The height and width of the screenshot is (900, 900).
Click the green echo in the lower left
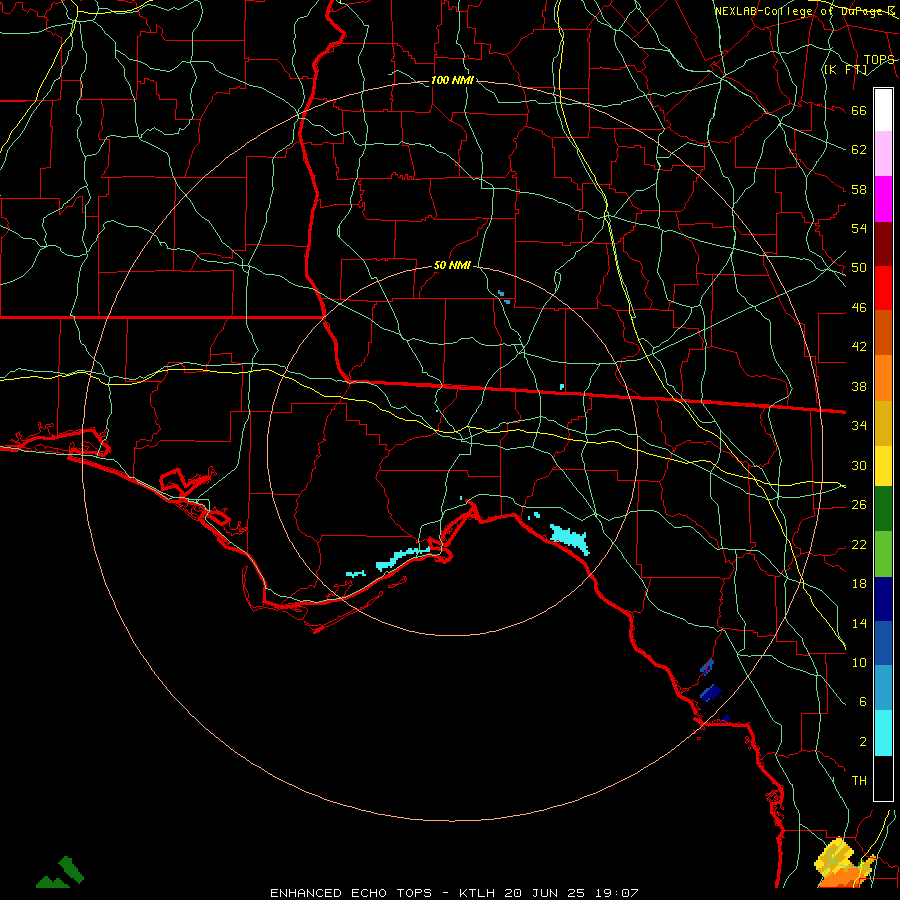tap(61, 872)
